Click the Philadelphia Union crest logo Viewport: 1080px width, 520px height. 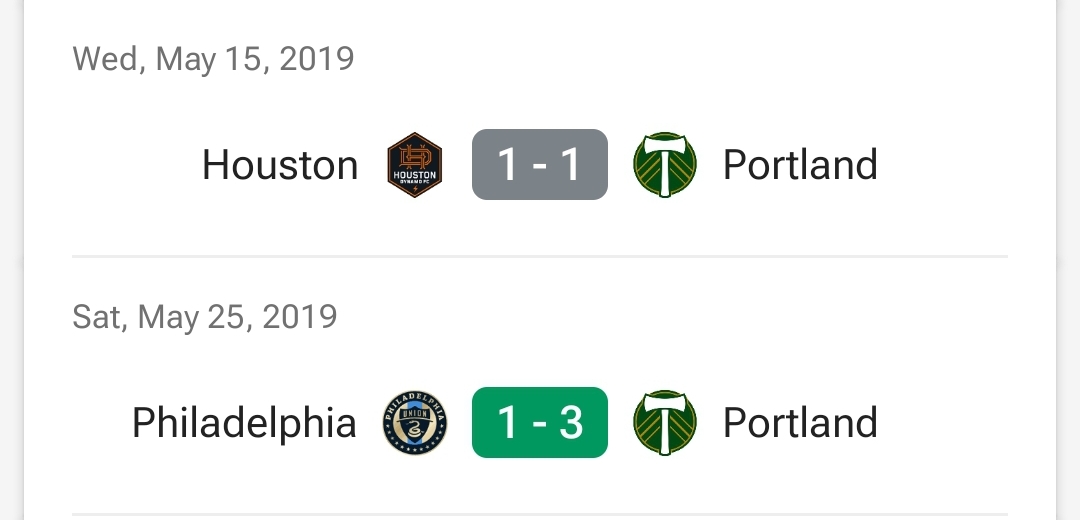coord(414,423)
